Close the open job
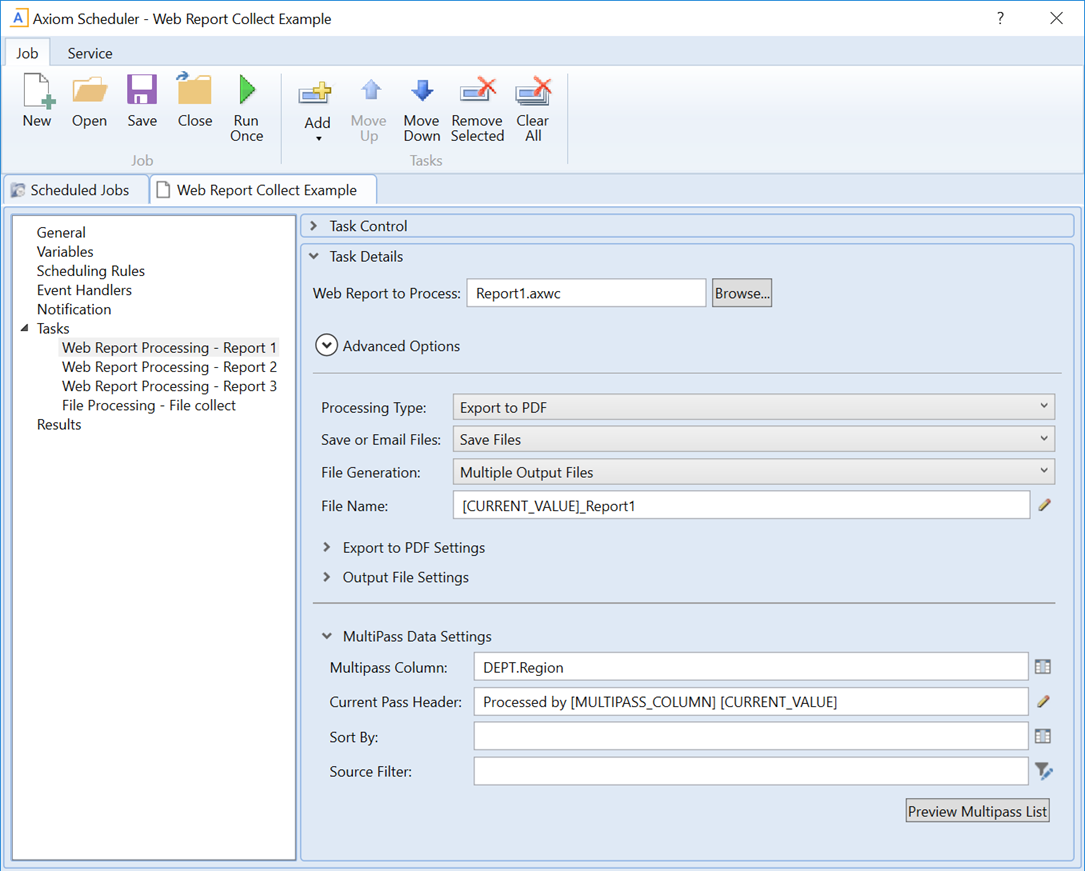1085x871 pixels. pos(194,100)
